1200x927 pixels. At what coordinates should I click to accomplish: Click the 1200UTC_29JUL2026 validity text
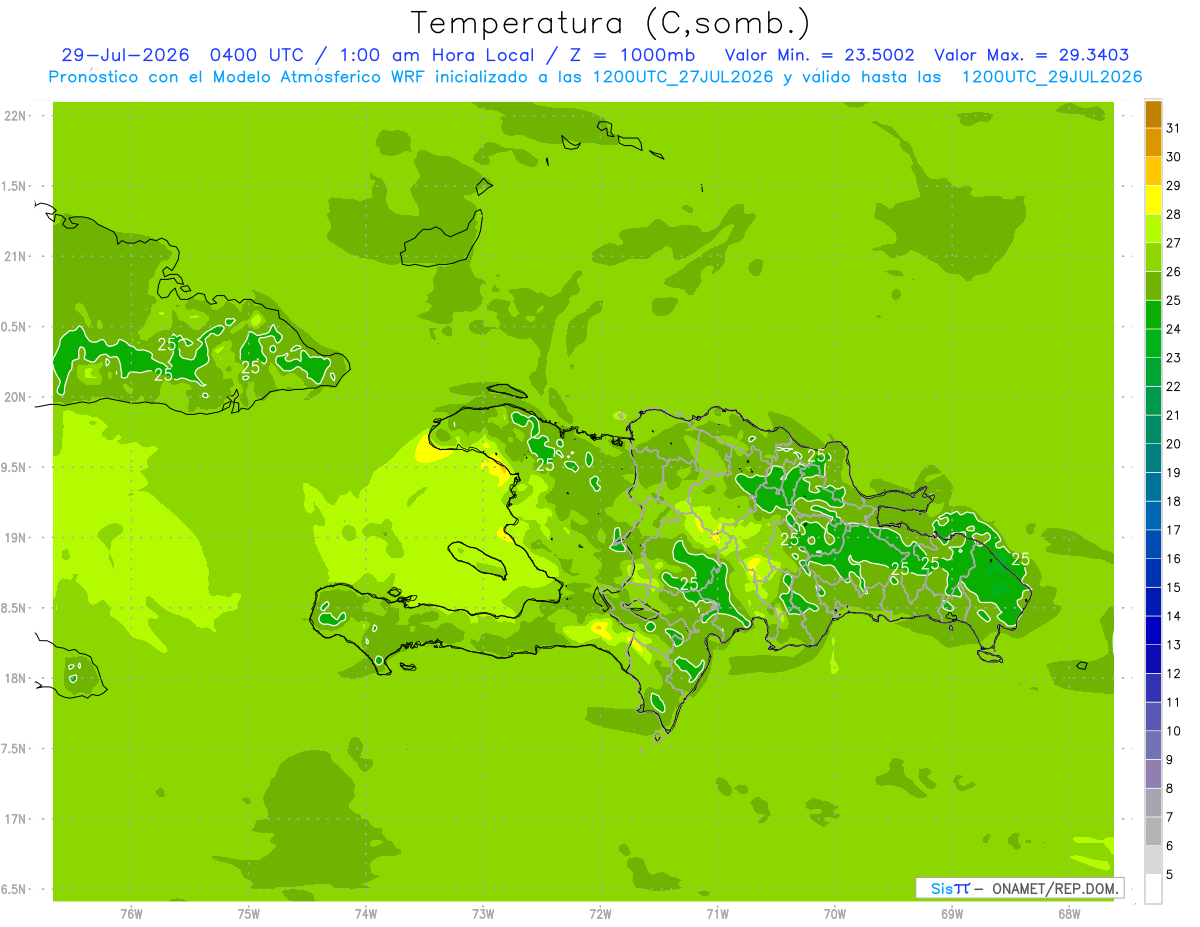pyautogui.click(x=1052, y=77)
